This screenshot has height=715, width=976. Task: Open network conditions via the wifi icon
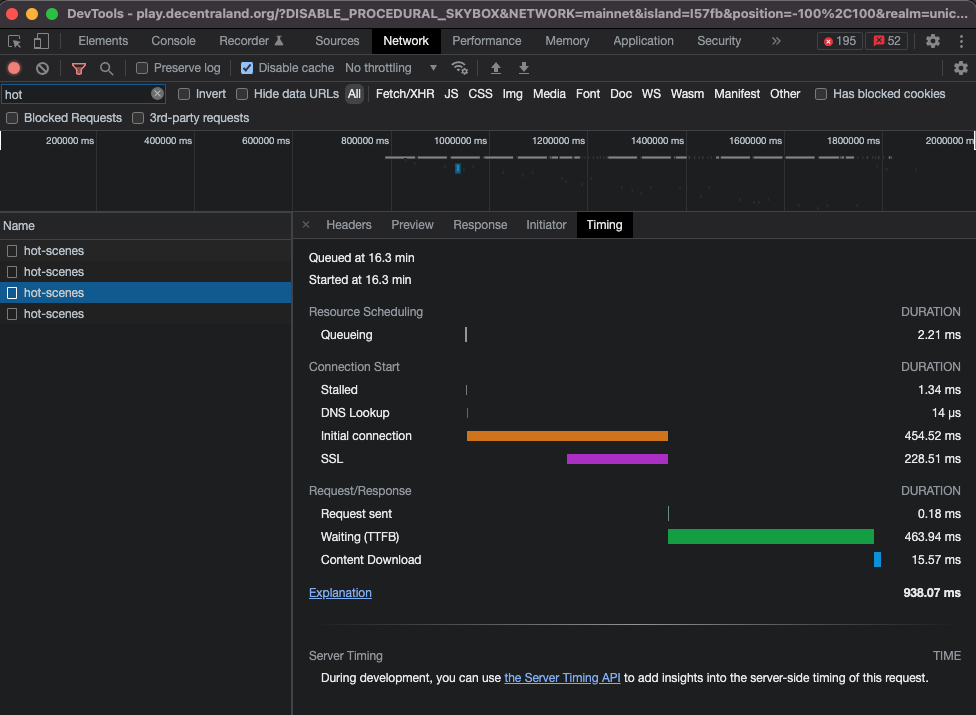pyautogui.click(x=460, y=69)
